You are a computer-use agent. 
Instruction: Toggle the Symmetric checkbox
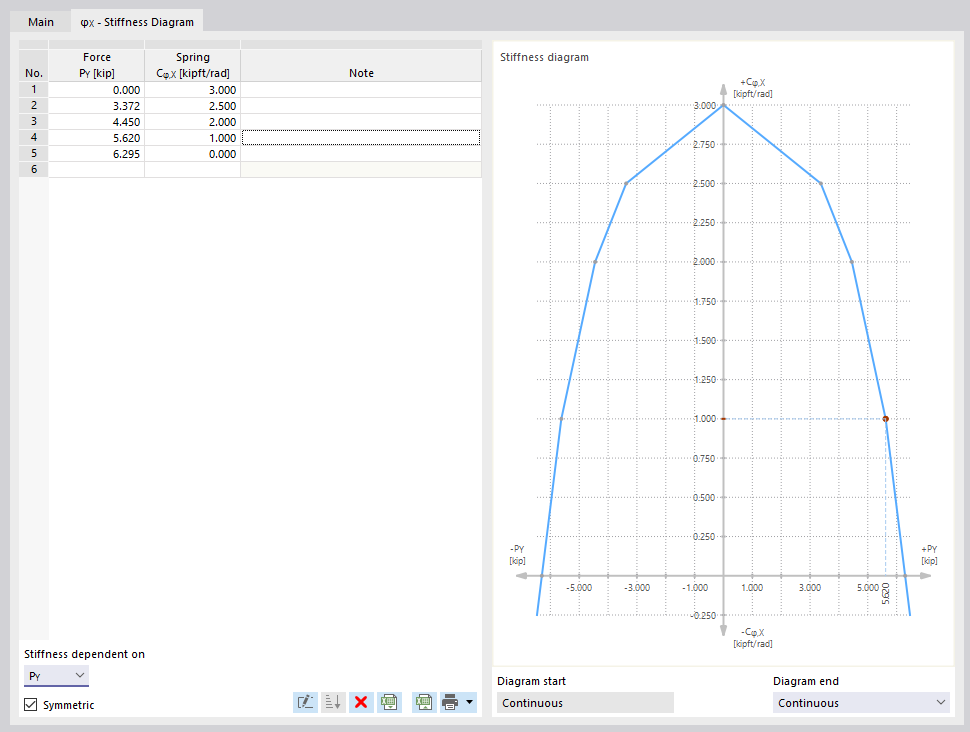coord(30,705)
